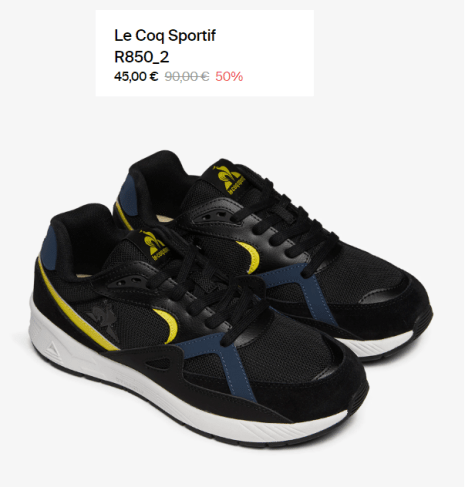
Task: Click yellow curved accent on rear sneaker
Action: tap(251, 256)
